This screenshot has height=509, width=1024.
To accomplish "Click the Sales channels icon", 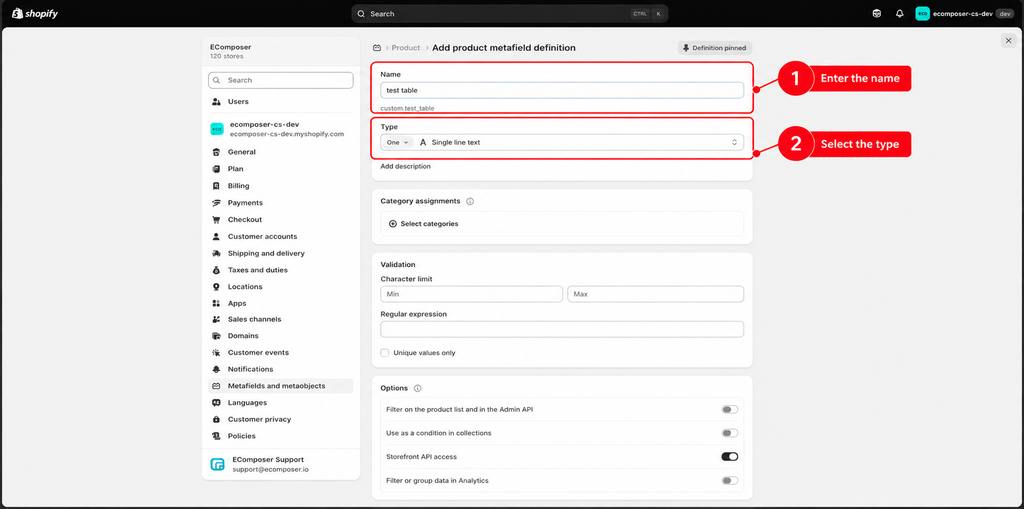I will point(216,320).
